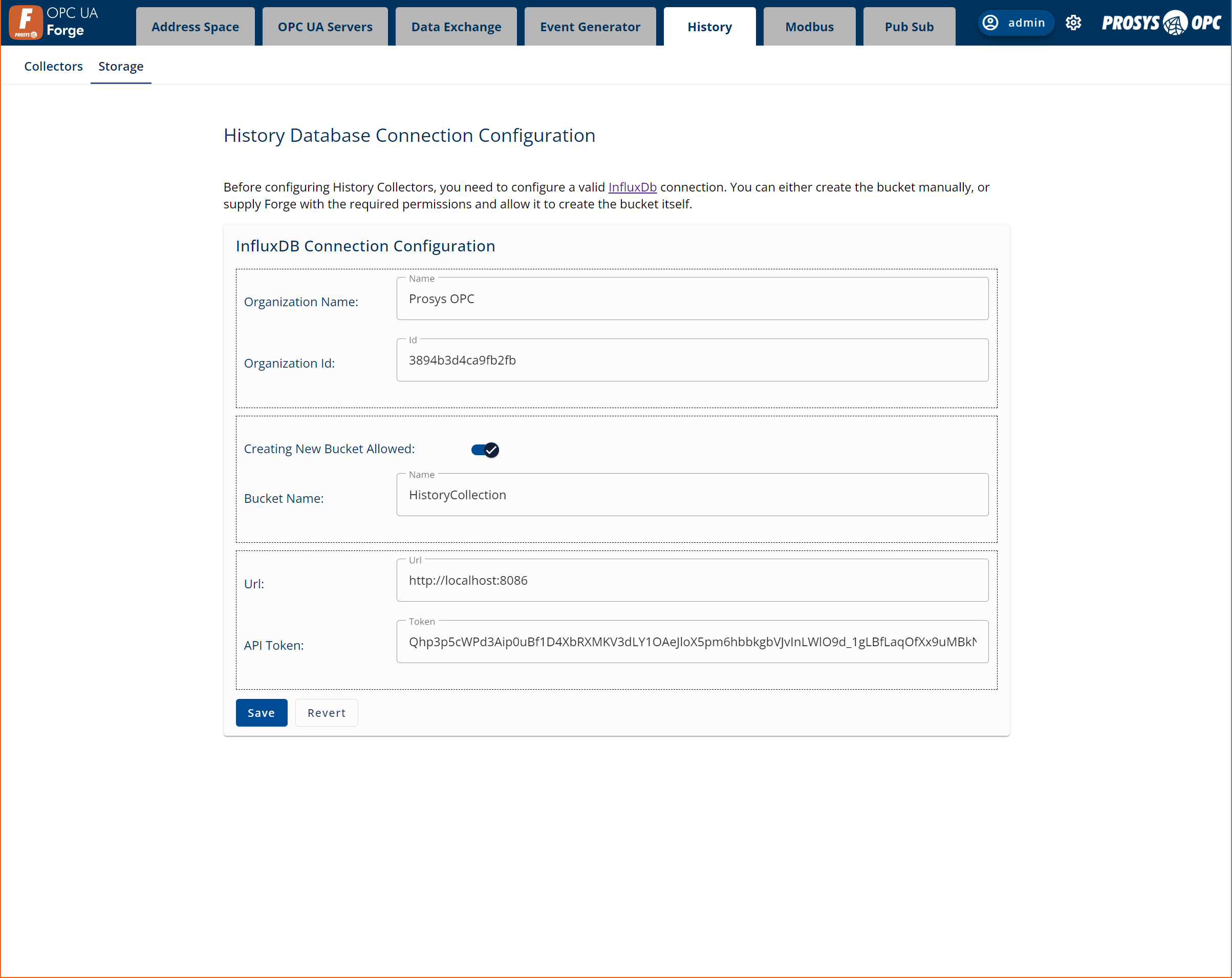Switch to the Address Space tab
Image resolution: width=1232 pixels, height=978 pixels.
point(195,27)
